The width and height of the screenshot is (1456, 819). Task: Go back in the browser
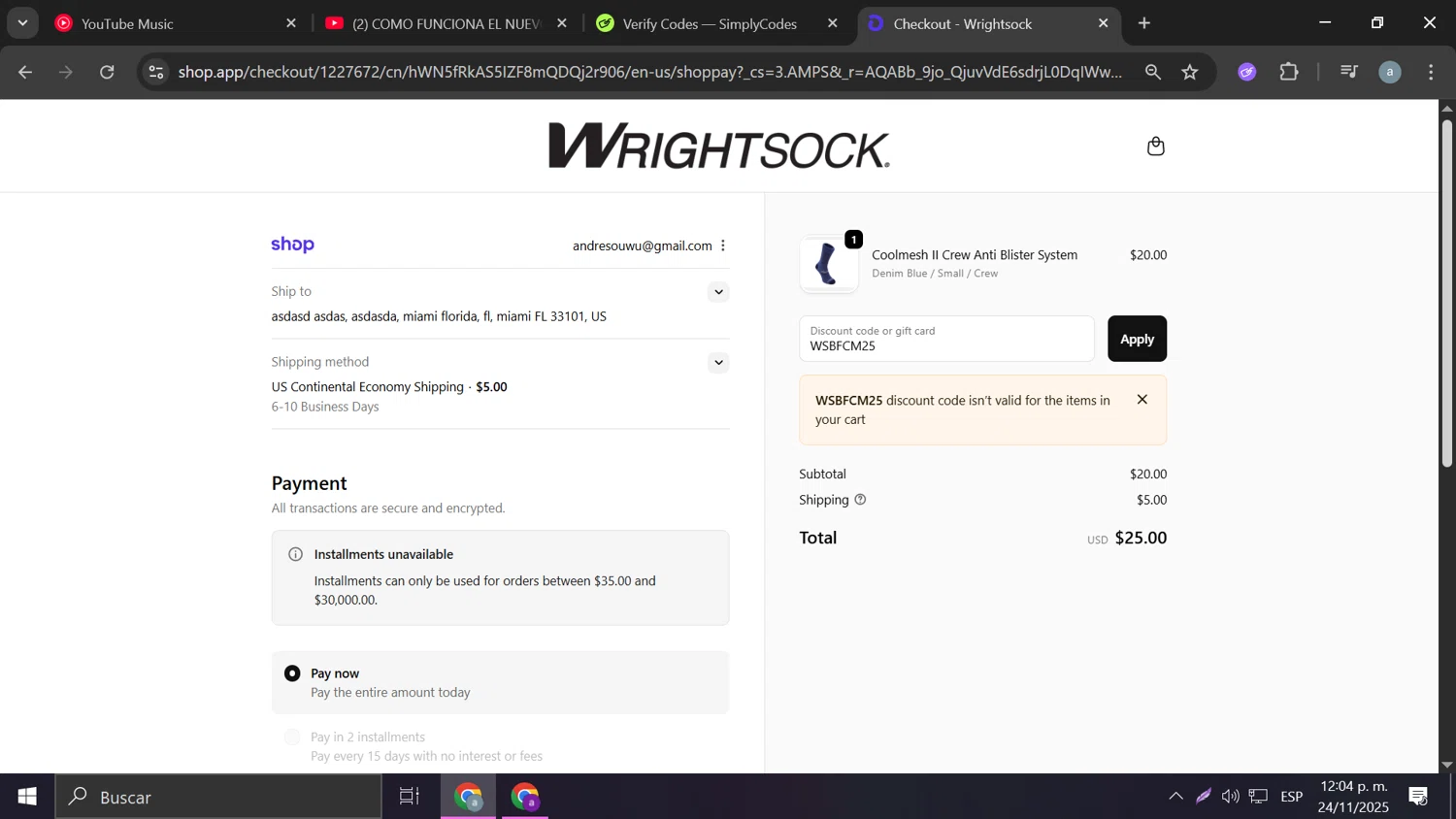click(25, 72)
